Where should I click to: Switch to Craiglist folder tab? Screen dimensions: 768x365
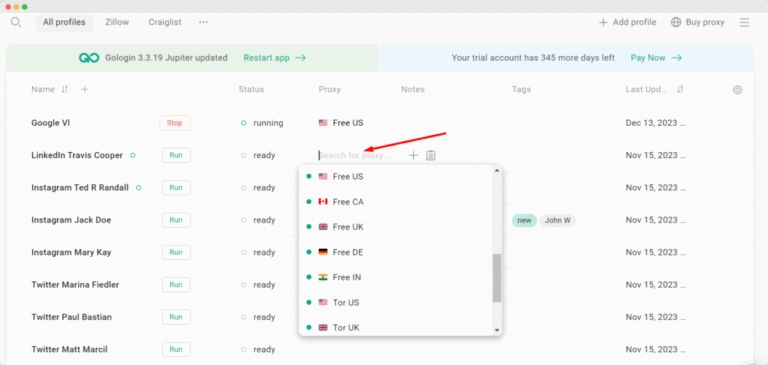pos(165,23)
